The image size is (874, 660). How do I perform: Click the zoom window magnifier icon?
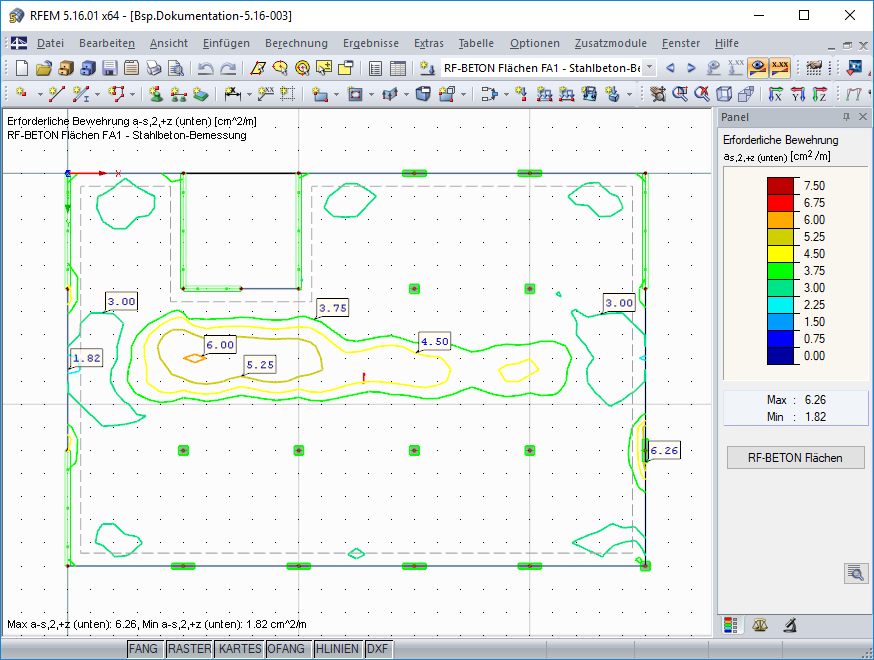click(x=679, y=94)
